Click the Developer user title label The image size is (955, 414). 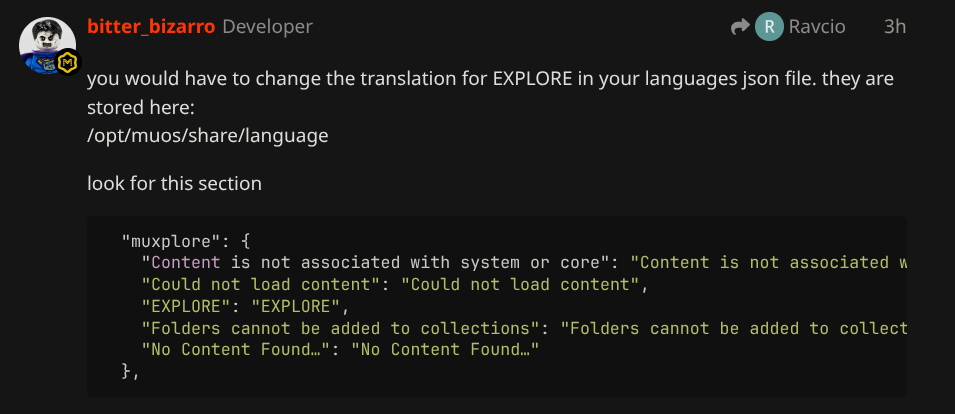coord(267,27)
